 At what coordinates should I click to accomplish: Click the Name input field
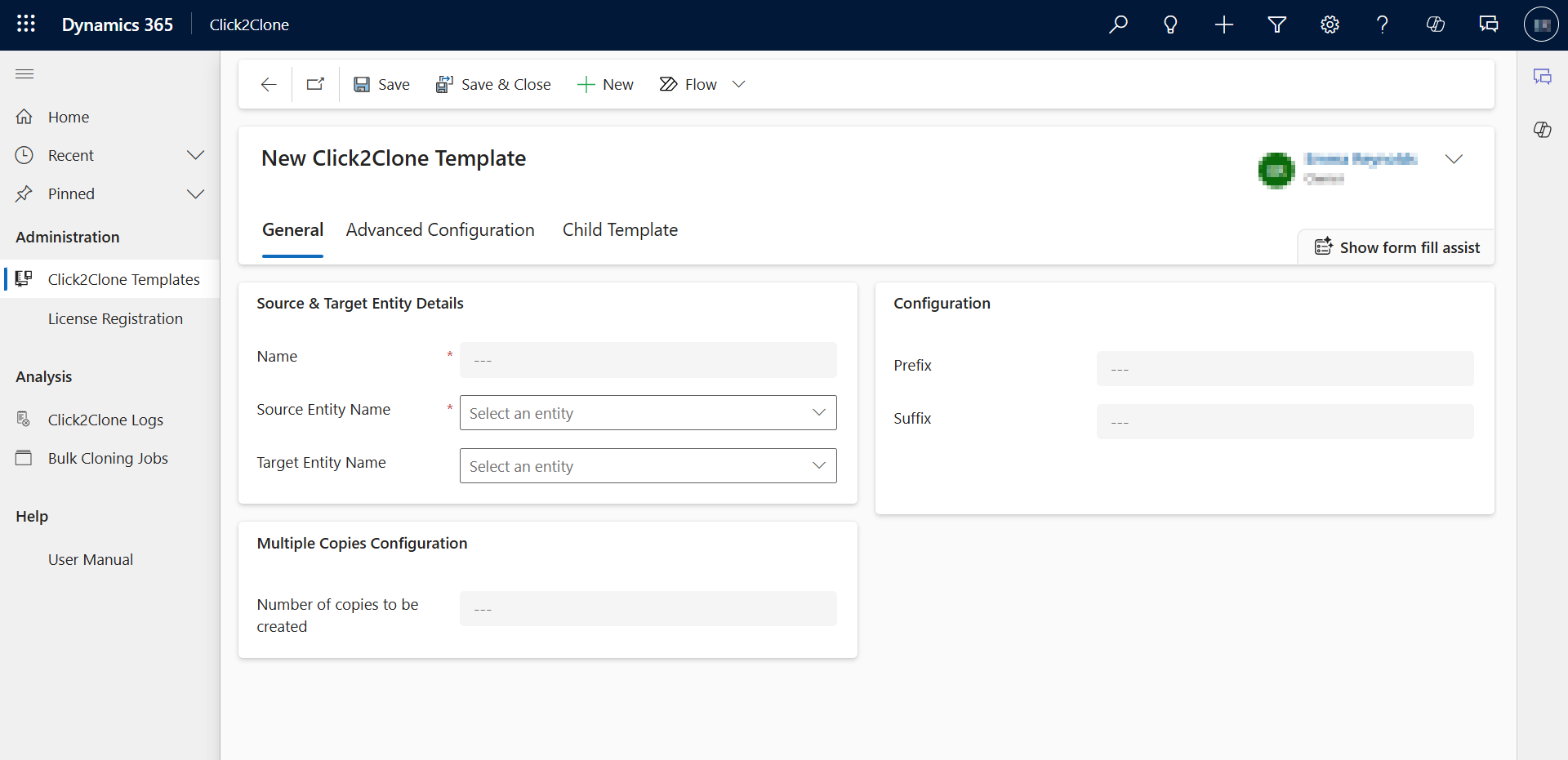click(648, 360)
